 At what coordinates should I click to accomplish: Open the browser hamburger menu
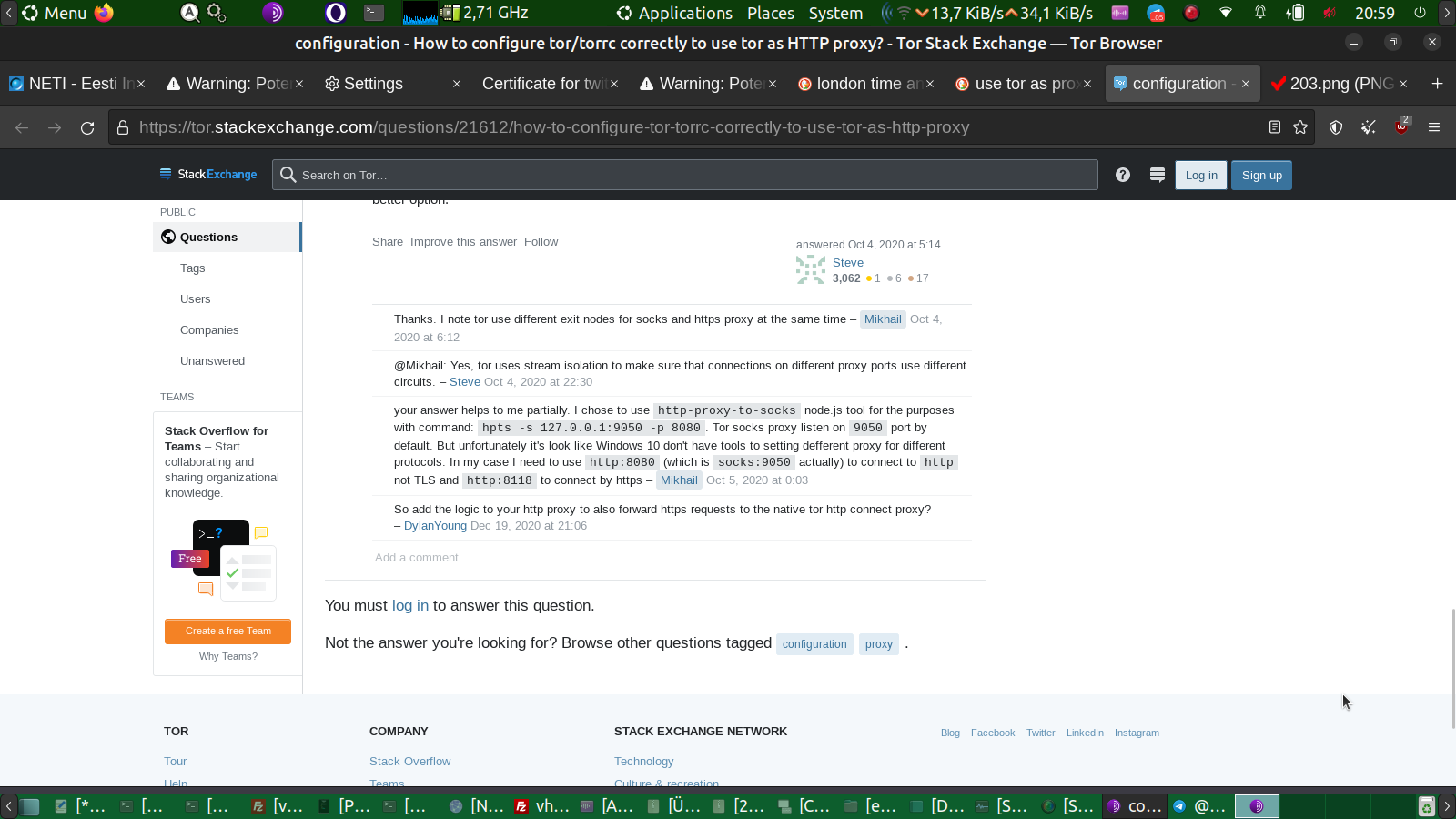point(1434,127)
